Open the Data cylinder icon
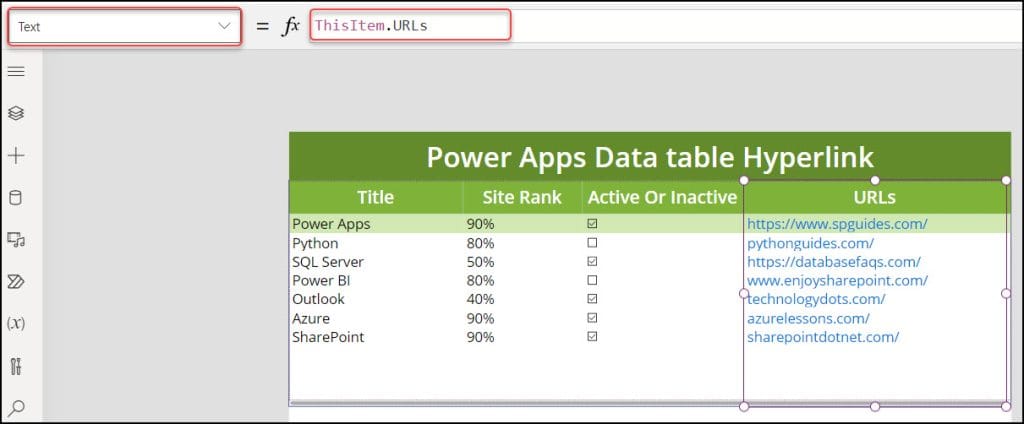 tap(16, 198)
